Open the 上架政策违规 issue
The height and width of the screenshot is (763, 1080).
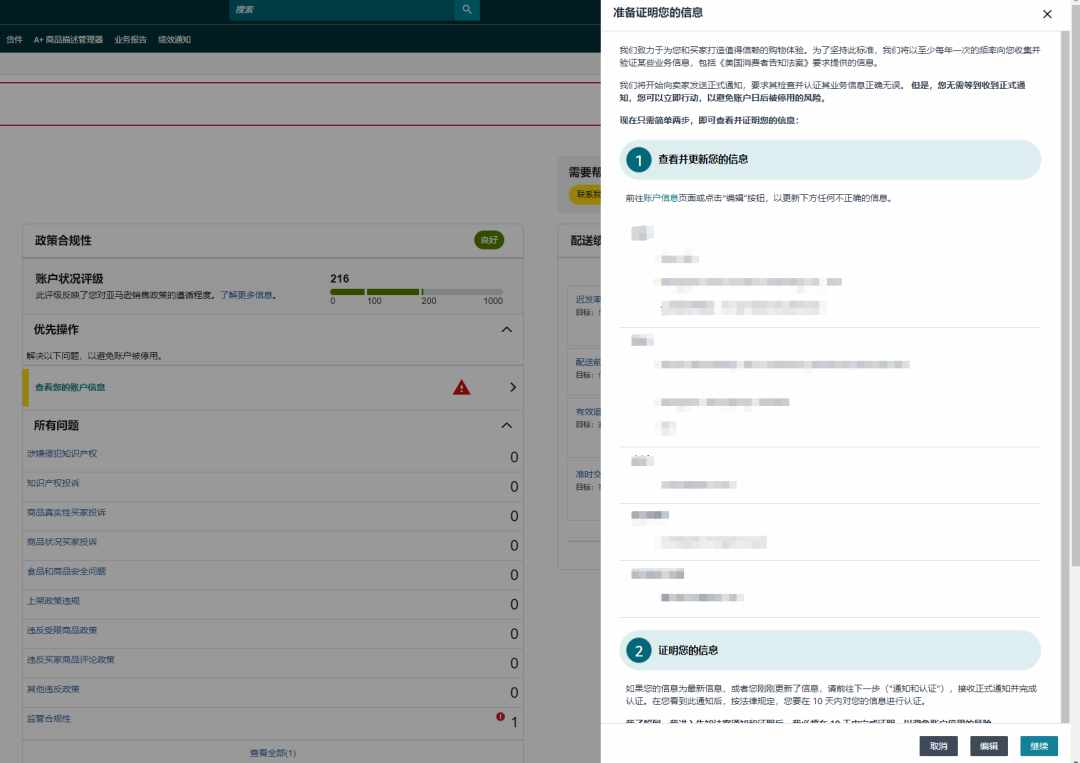[x=53, y=601]
